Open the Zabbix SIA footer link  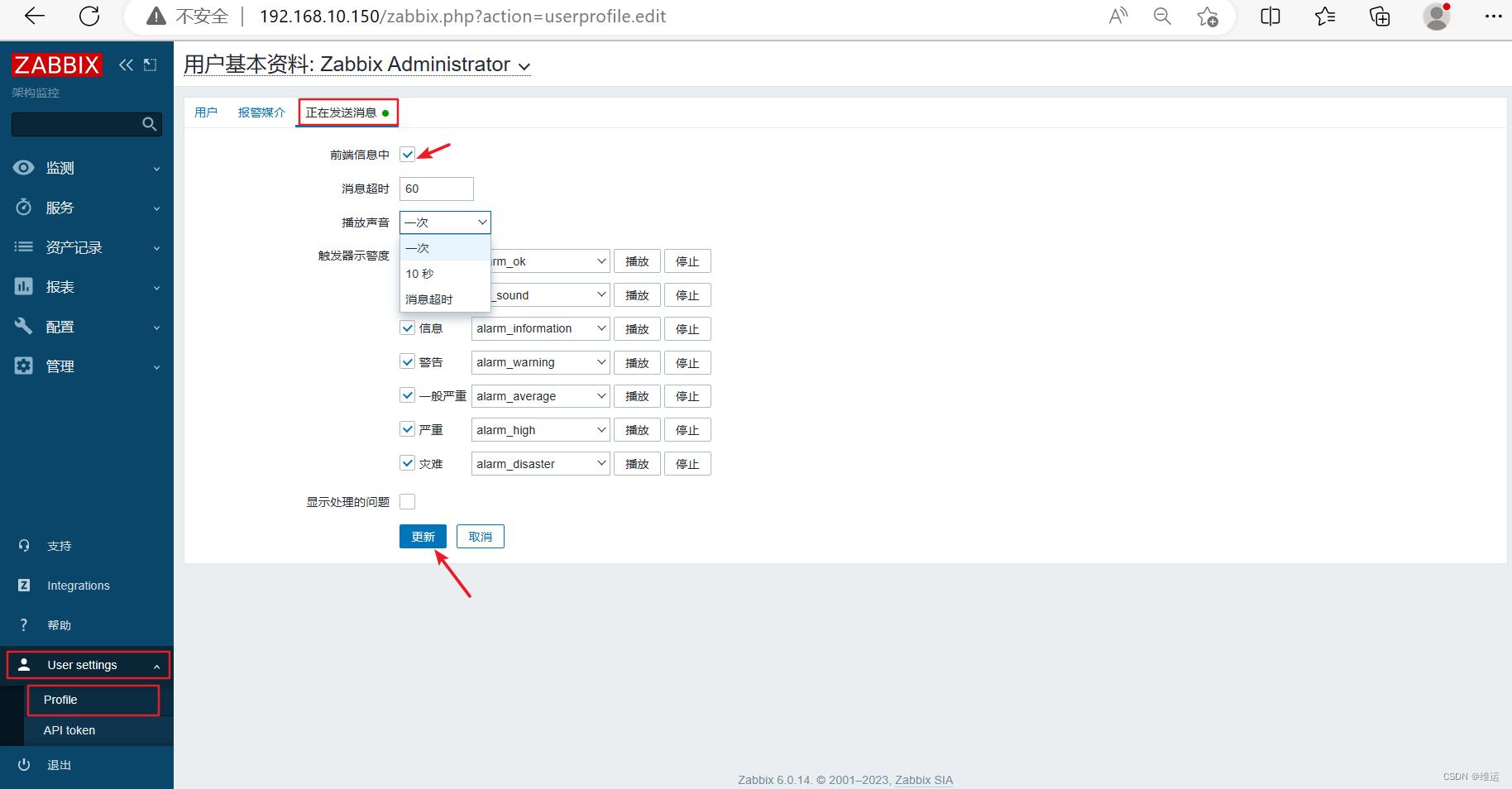pos(924,780)
